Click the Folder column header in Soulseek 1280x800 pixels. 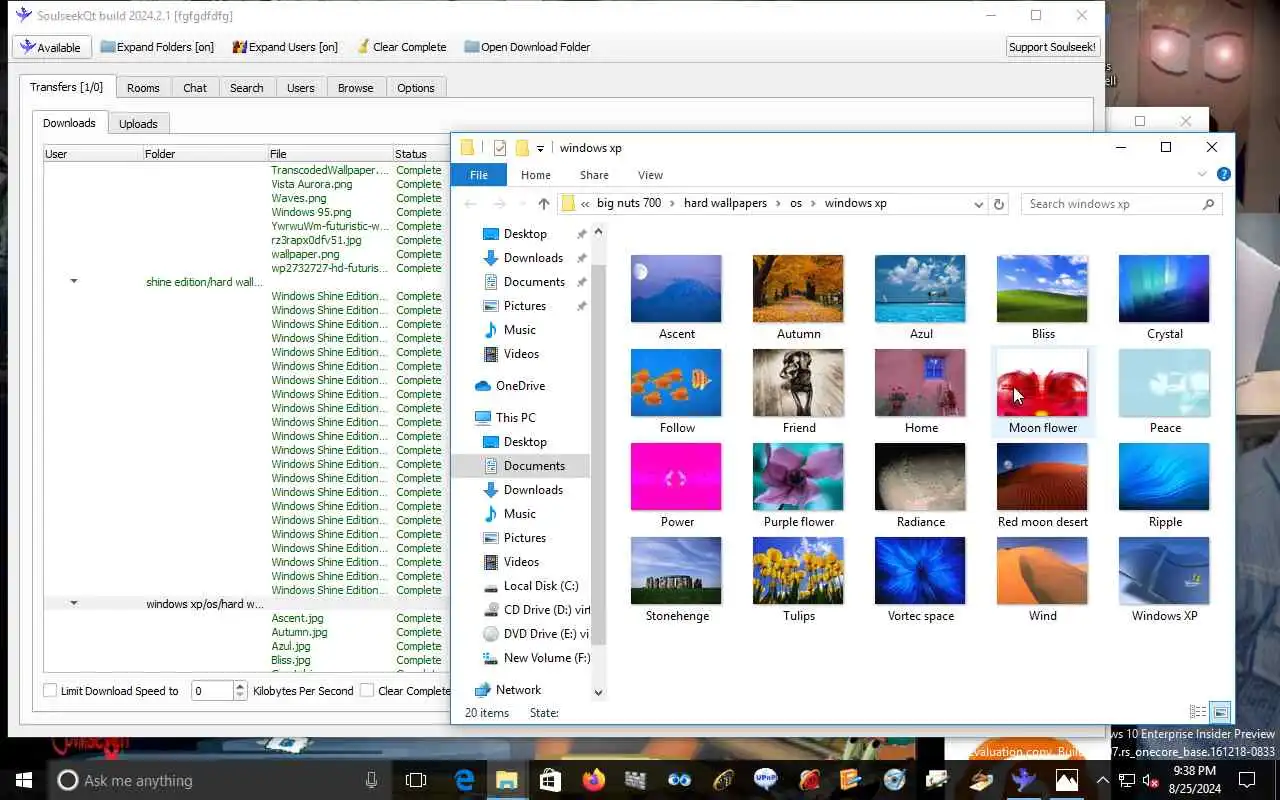tap(205, 154)
